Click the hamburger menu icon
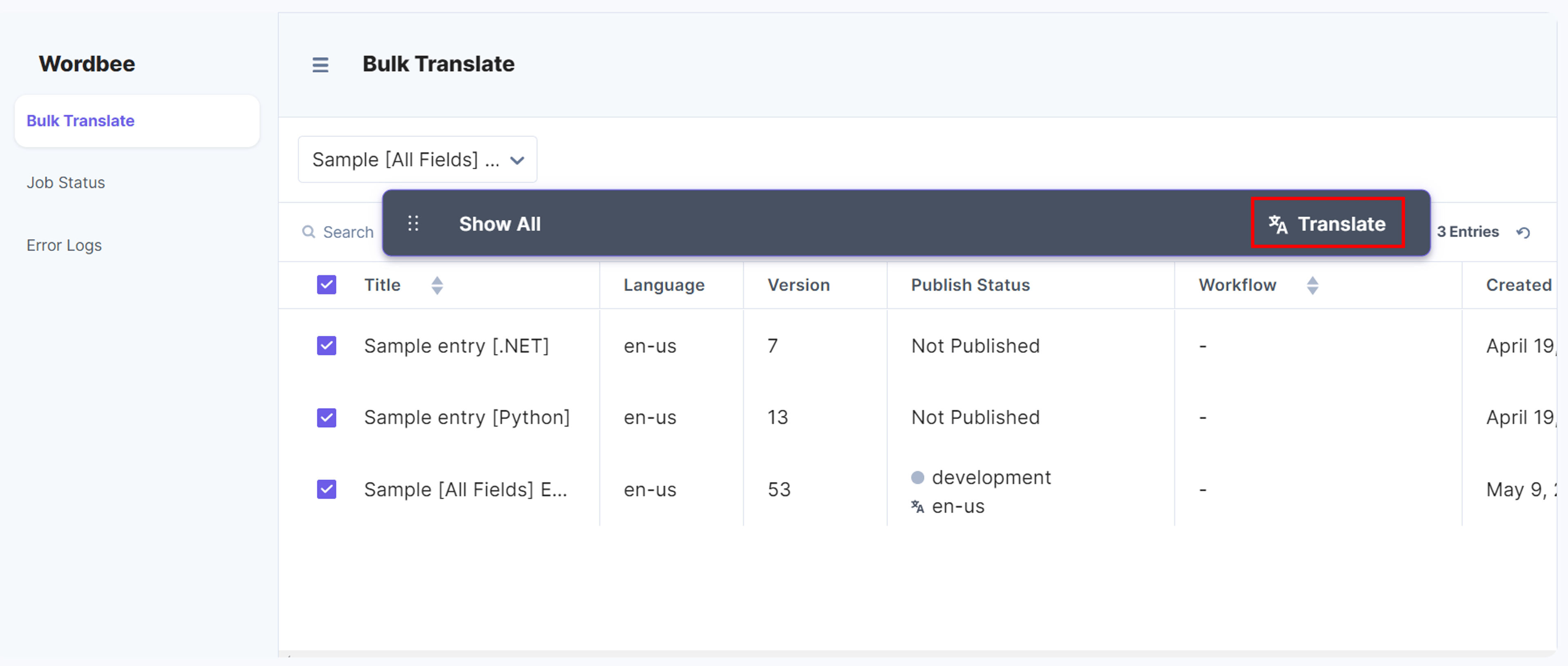Screen dimensions: 1568x666 pyautogui.click(x=320, y=64)
